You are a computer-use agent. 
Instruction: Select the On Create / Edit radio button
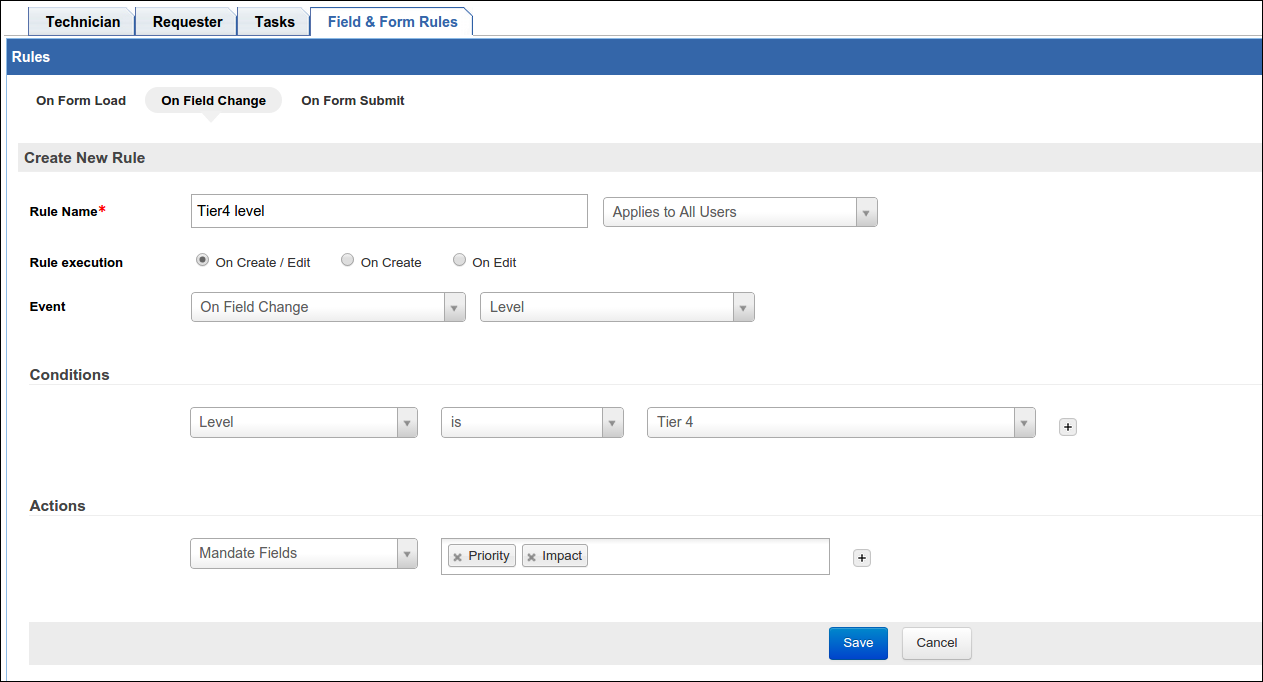pyautogui.click(x=203, y=260)
